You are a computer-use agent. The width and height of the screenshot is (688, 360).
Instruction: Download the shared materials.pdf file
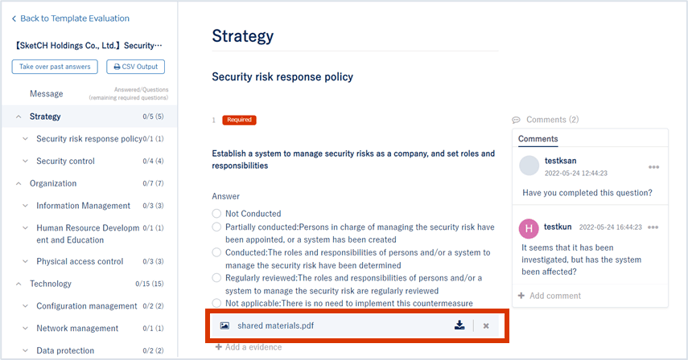[x=459, y=325]
